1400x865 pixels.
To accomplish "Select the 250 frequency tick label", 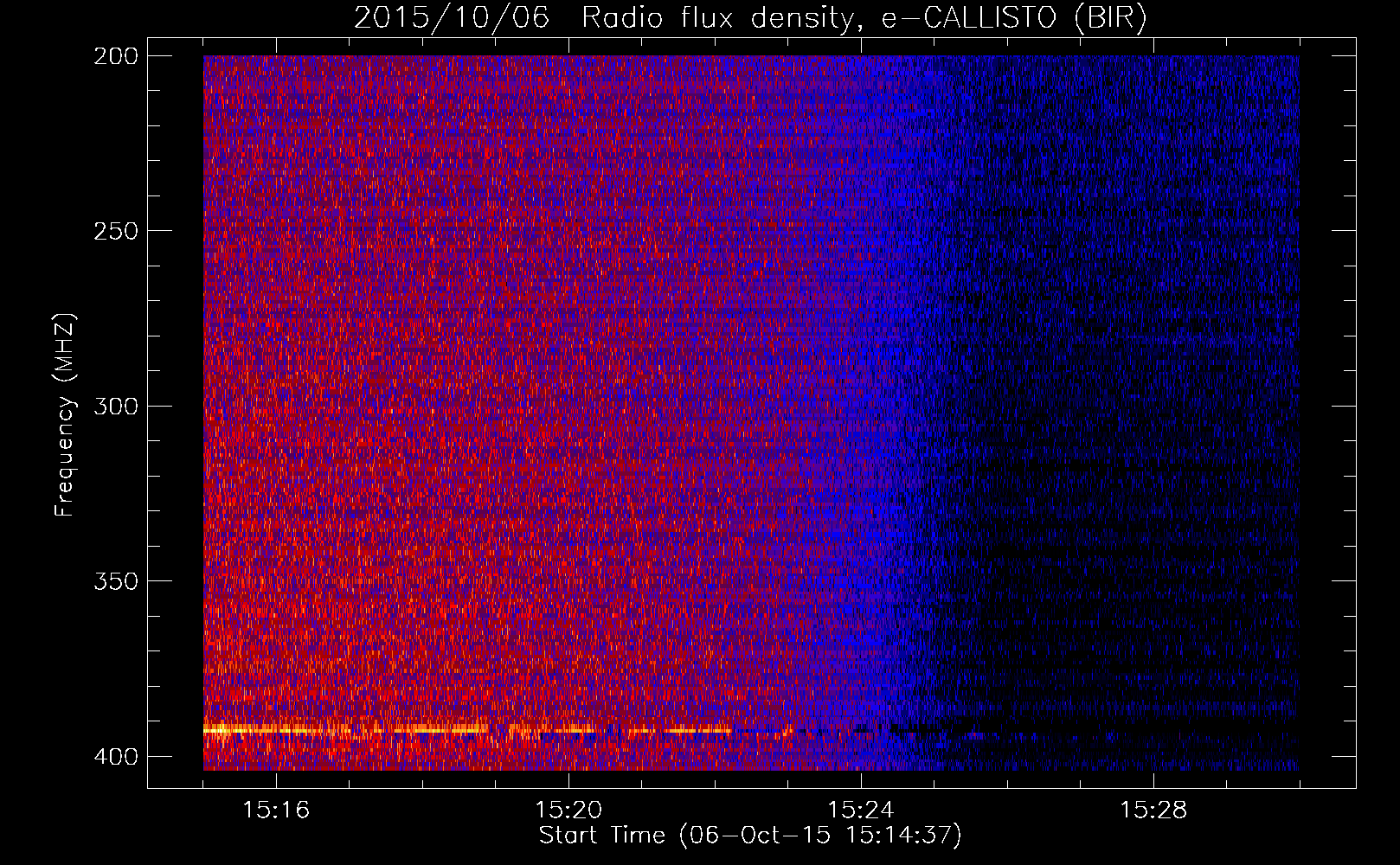I will coord(116,231).
